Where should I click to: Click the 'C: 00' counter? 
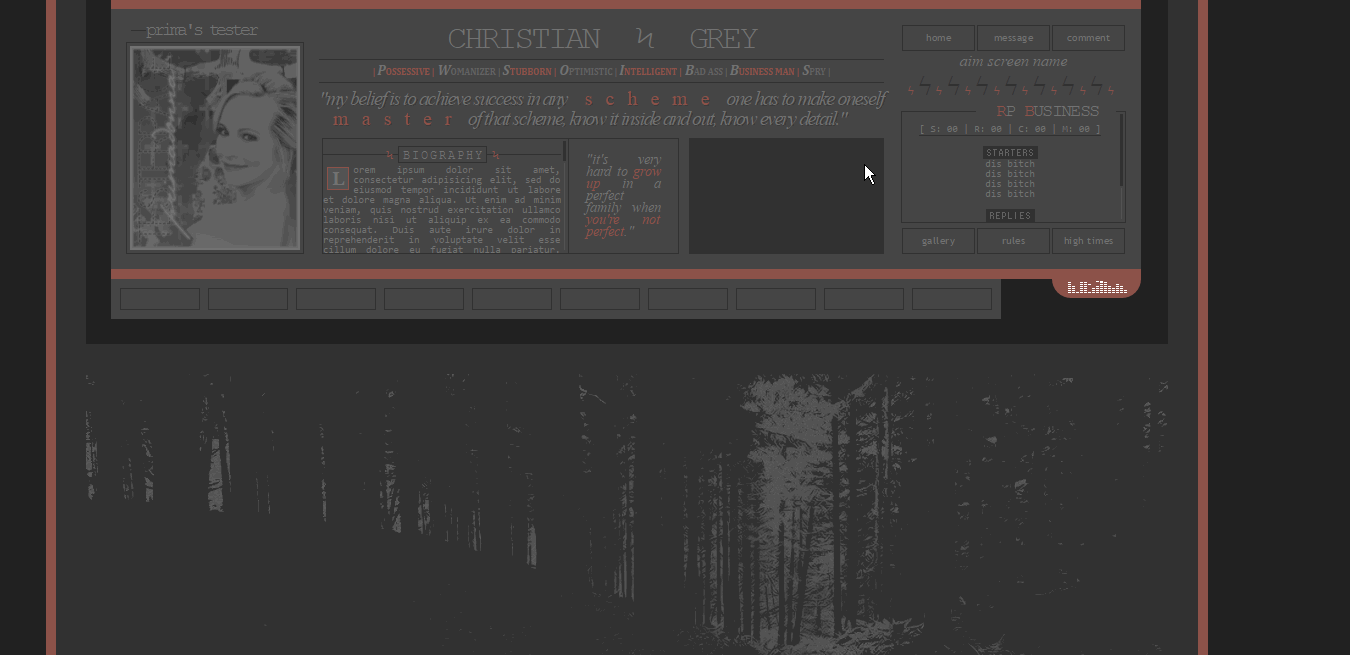pos(1032,129)
